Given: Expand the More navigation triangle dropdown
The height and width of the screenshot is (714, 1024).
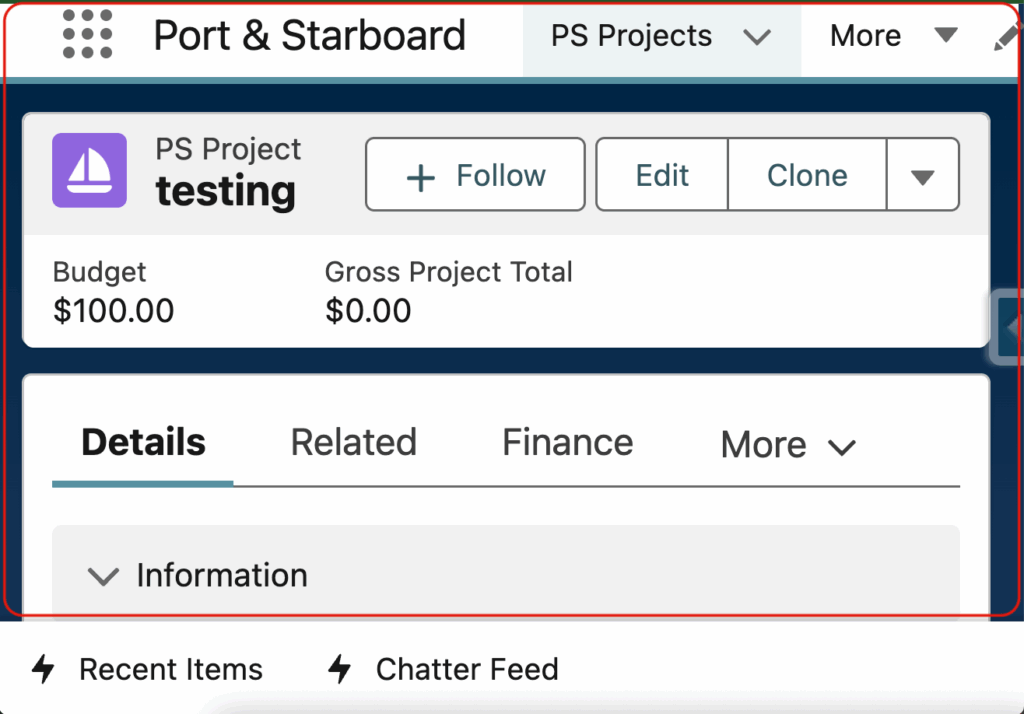Looking at the screenshot, I should [945, 36].
